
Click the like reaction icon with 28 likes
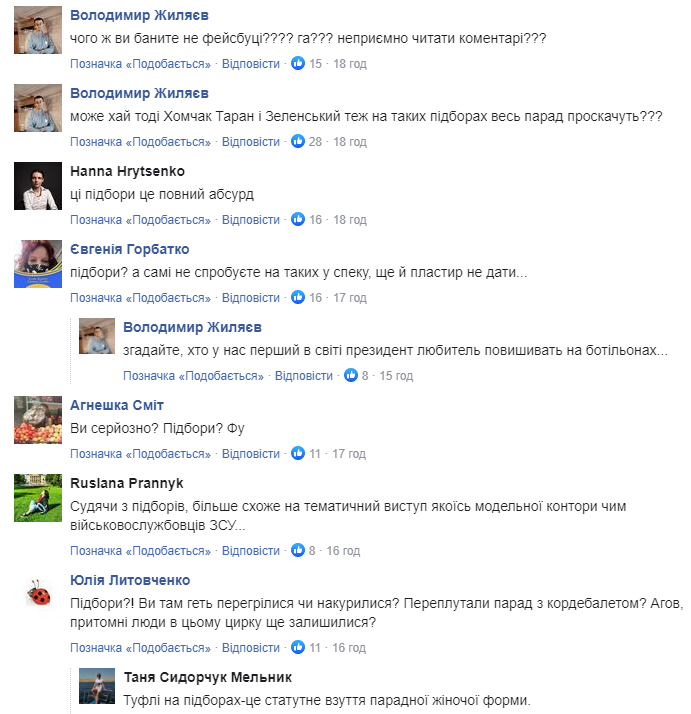[x=297, y=142]
